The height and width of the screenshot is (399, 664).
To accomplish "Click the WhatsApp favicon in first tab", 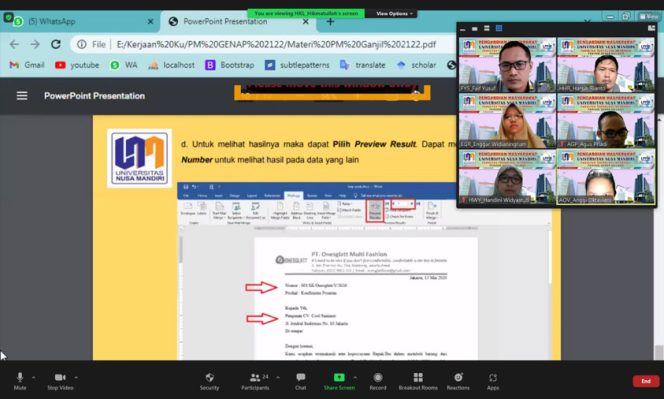I will [x=18, y=22].
